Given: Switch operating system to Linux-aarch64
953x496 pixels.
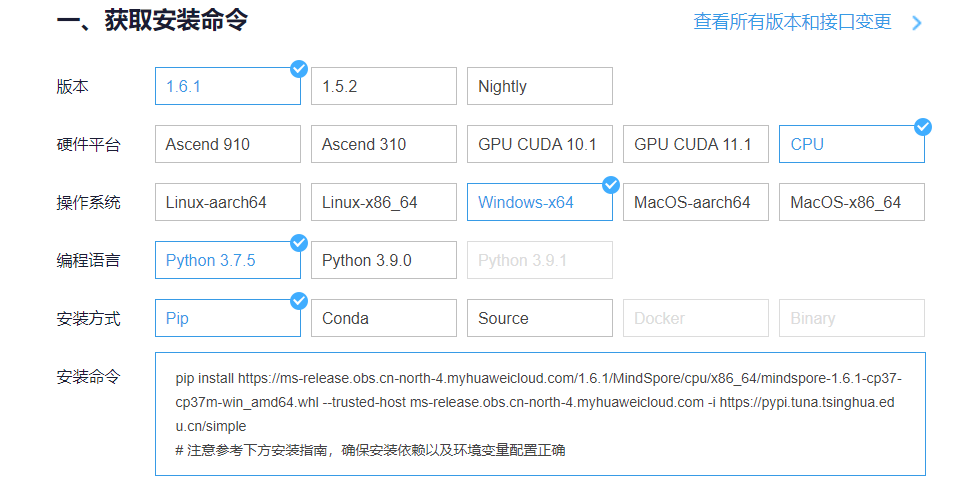Looking at the screenshot, I should coord(228,202).
